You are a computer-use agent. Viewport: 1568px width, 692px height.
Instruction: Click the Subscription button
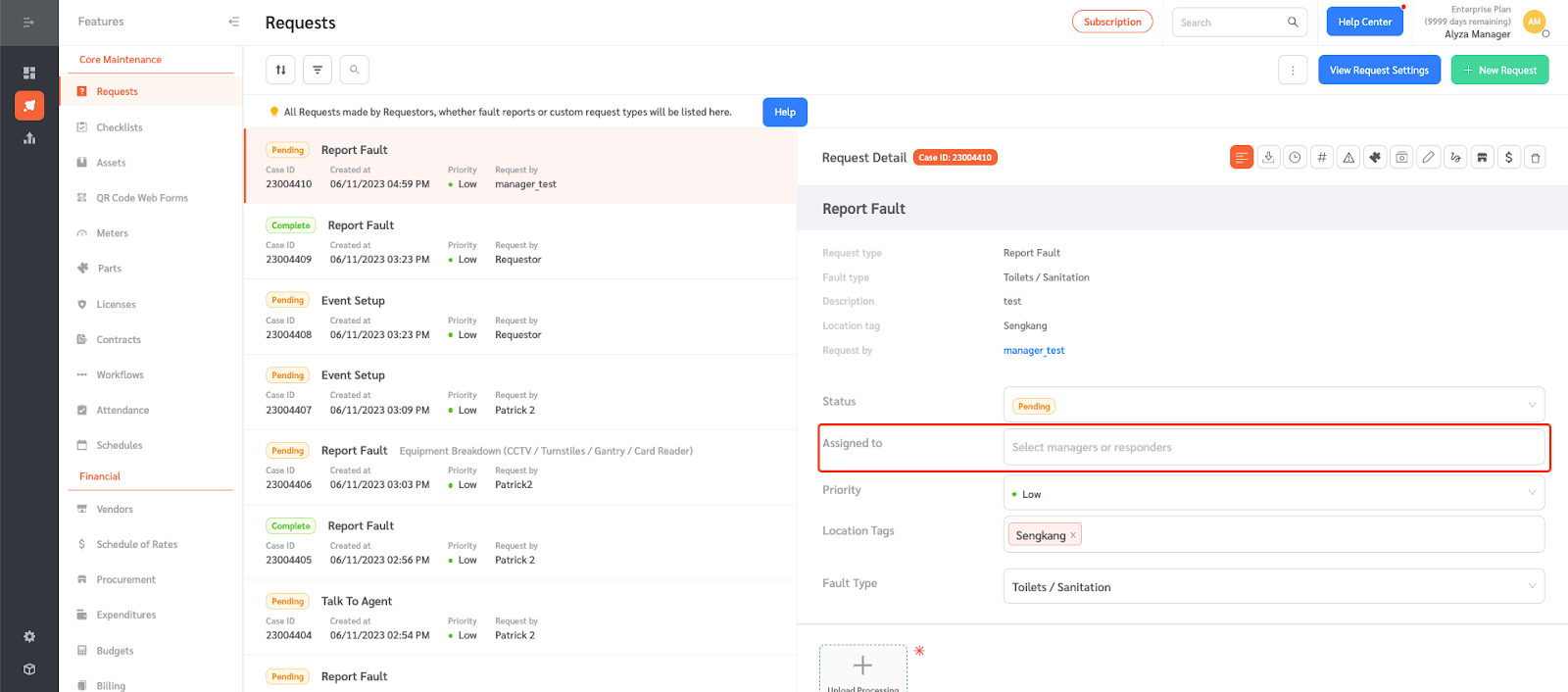pyautogui.click(x=1112, y=22)
